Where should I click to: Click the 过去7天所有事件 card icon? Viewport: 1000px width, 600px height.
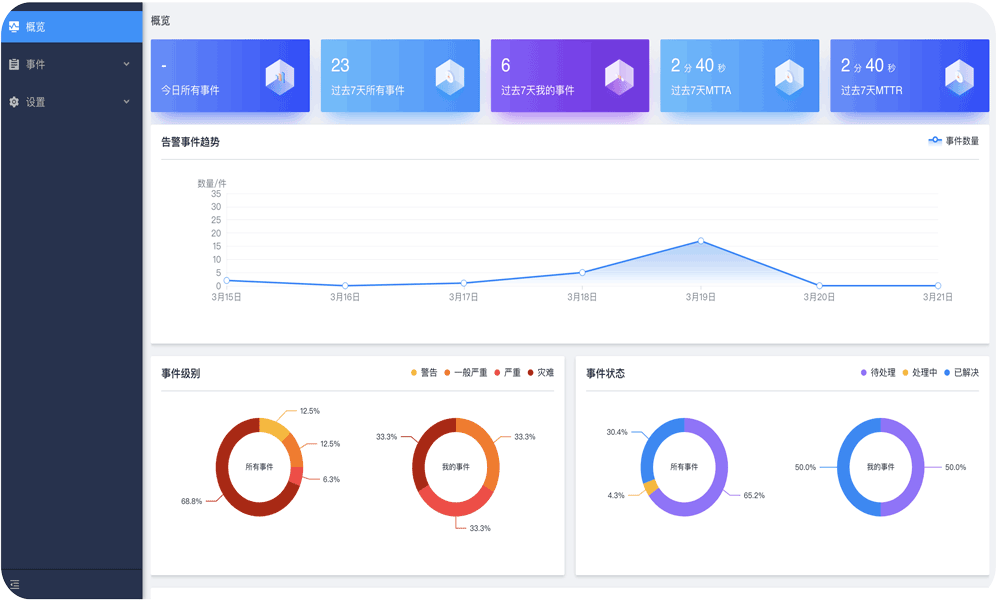click(x=449, y=77)
